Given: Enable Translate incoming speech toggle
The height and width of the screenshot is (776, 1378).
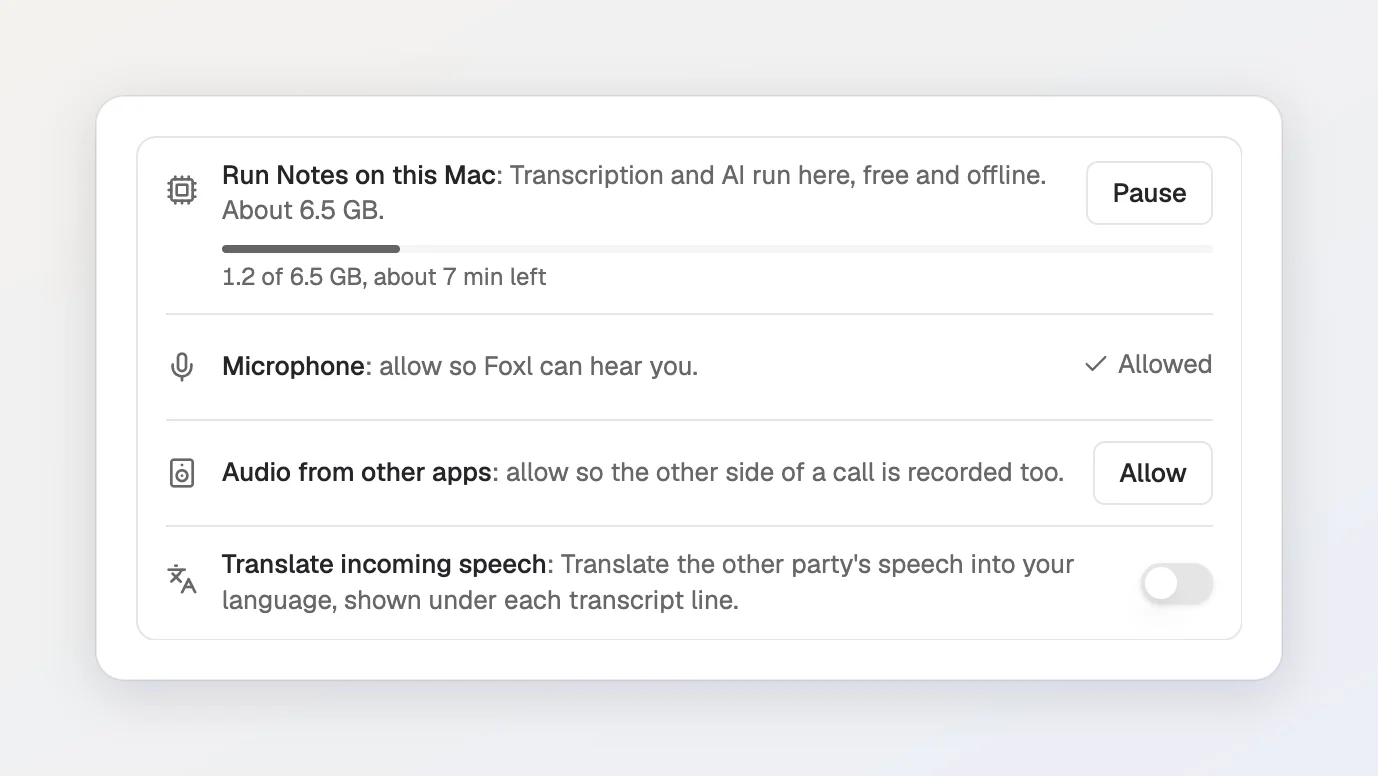Looking at the screenshot, I should [x=1177, y=584].
